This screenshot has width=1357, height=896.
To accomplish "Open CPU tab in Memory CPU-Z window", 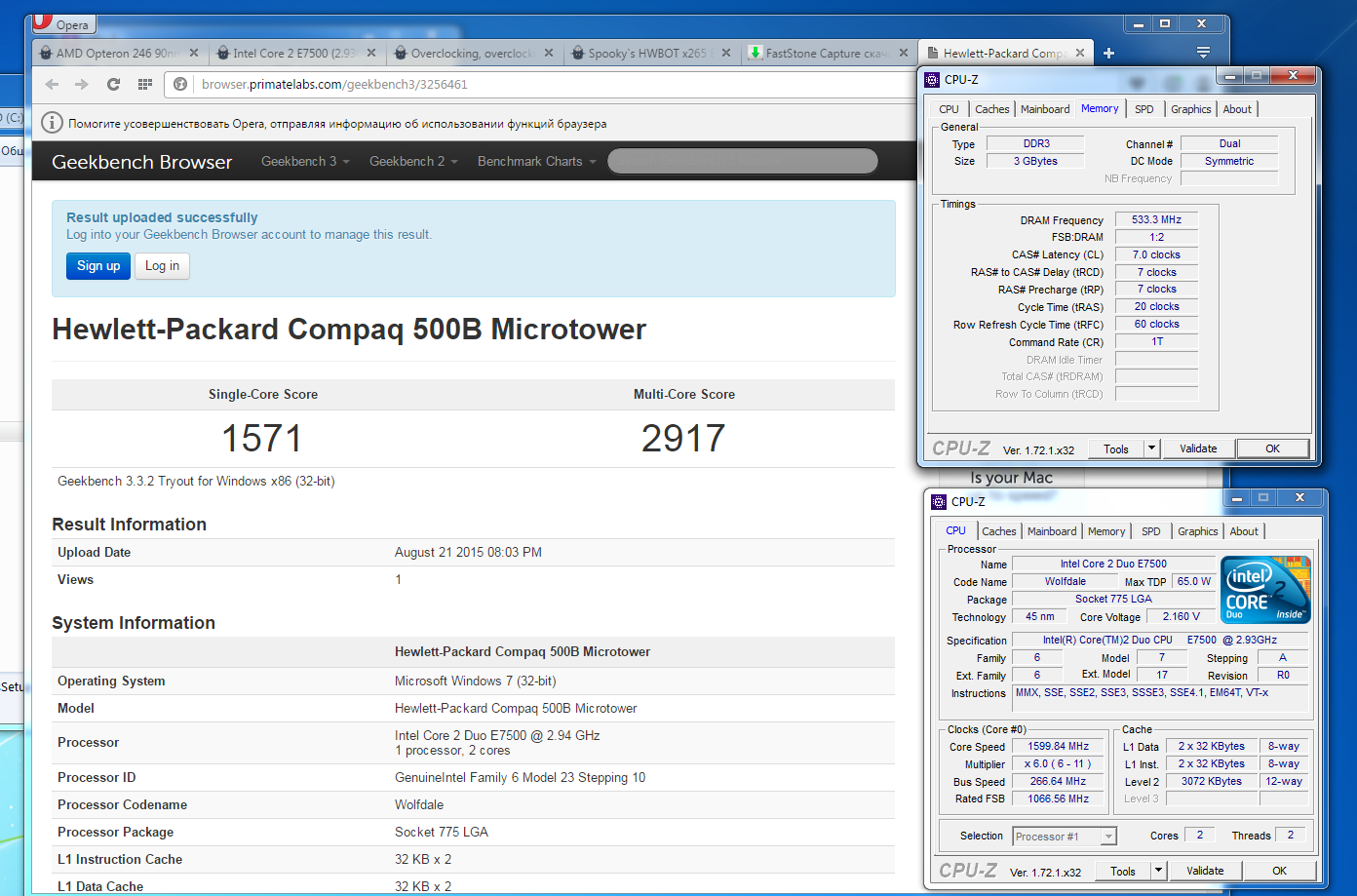I will tap(949, 109).
